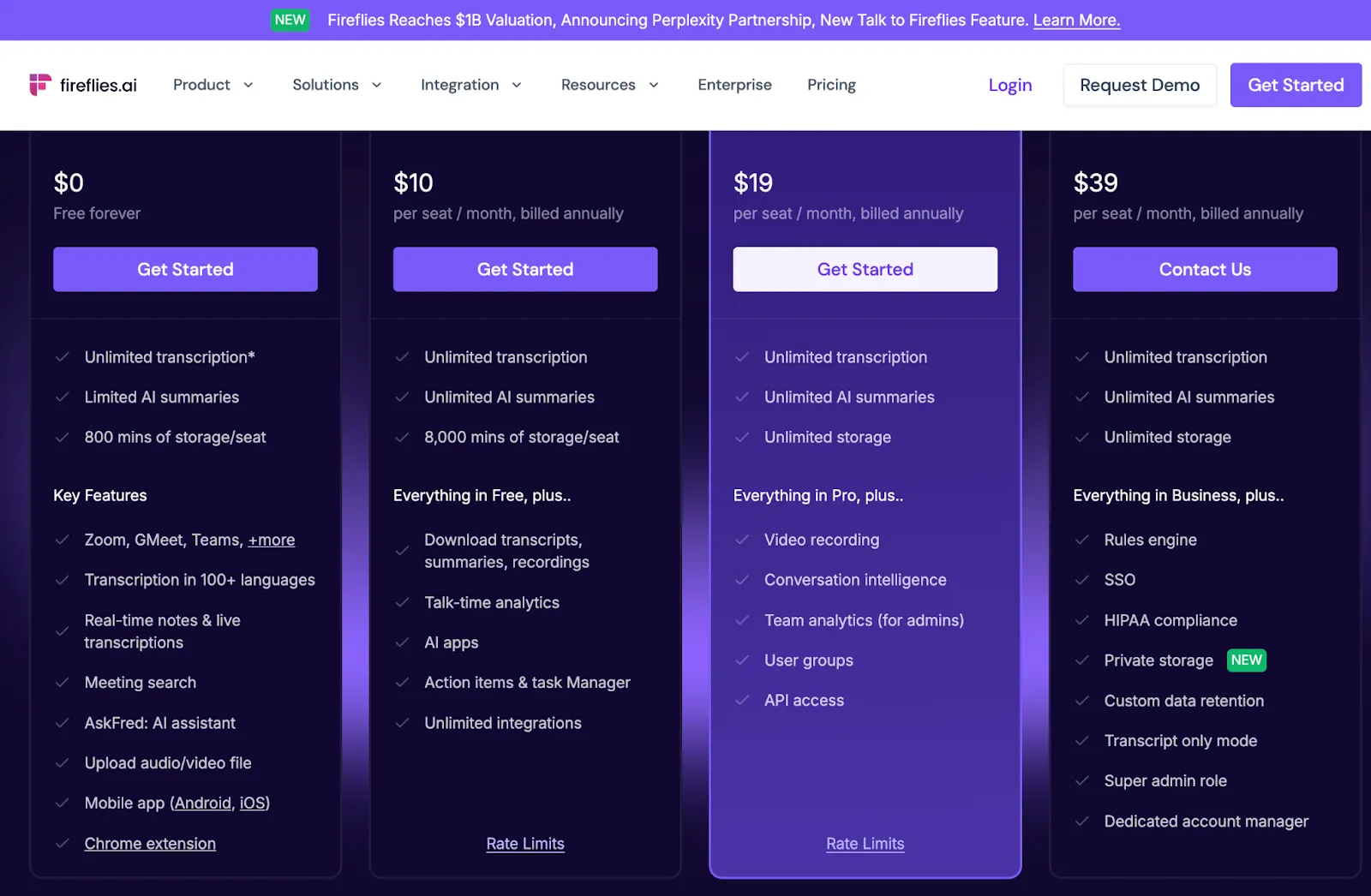Click the checkmark beside 800 mins of storage/seat
Image resolution: width=1371 pixels, height=896 pixels.
62,437
